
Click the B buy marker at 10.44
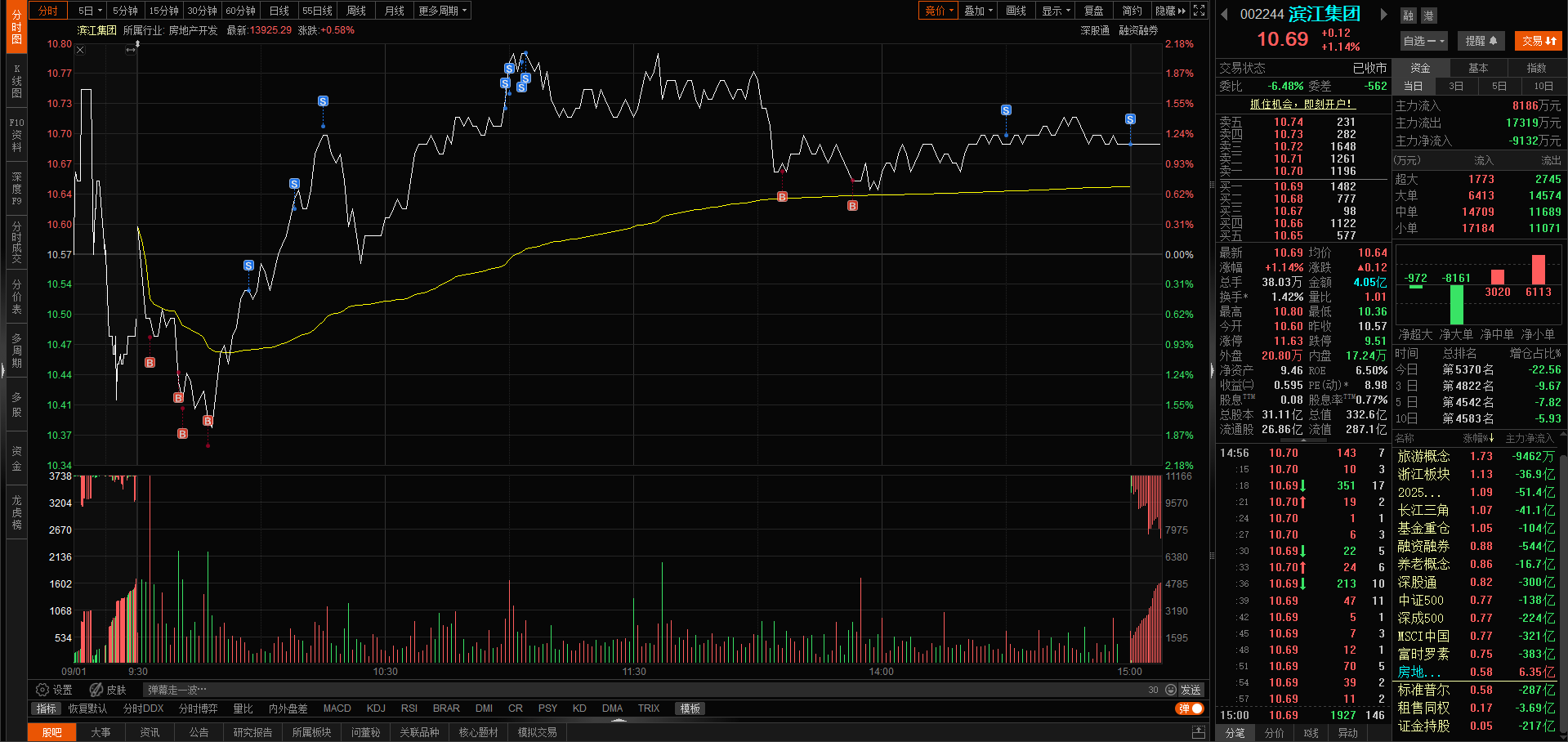150,363
